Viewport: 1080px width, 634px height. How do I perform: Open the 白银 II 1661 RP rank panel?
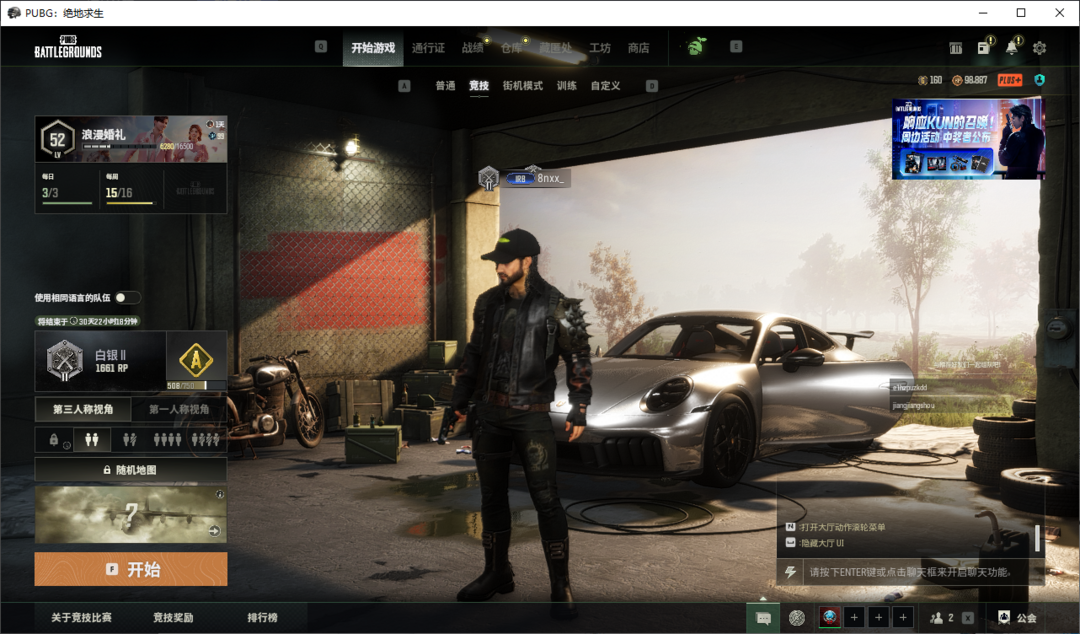pyautogui.click(x=101, y=360)
